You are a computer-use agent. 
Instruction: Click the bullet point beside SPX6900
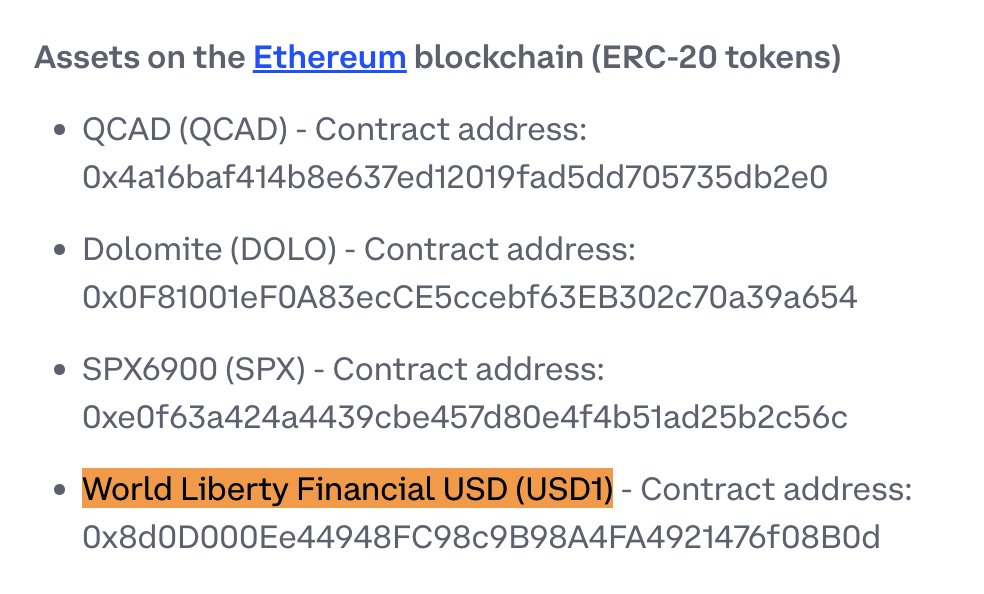[x=61, y=370]
